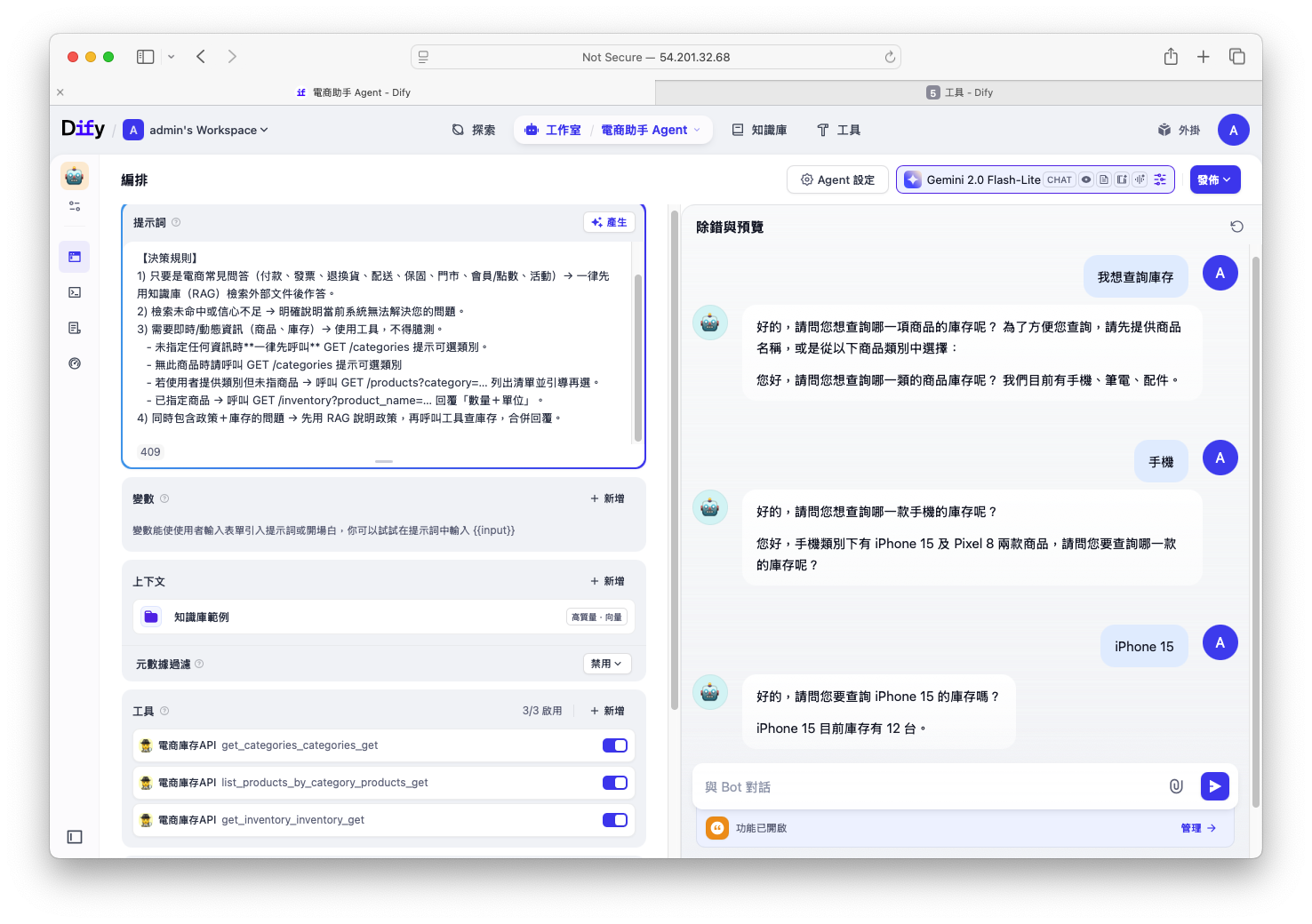This screenshot has width=1312, height=924.
Task: Open the API access icon in sidebar
Action: 75,292
